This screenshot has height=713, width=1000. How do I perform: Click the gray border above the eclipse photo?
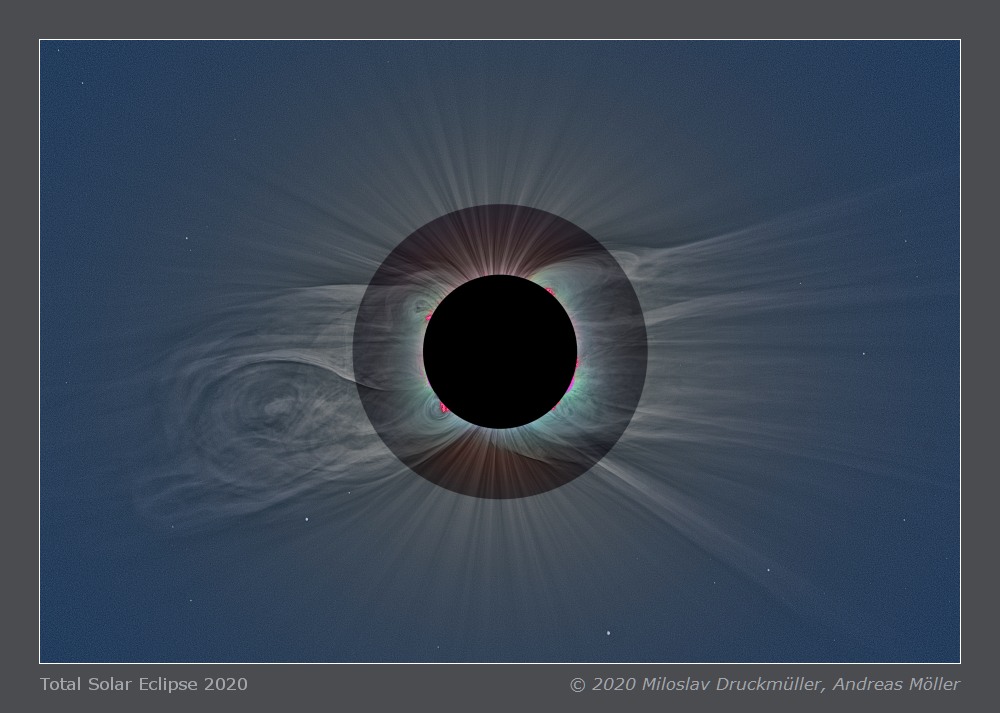click(x=500, y=19)
